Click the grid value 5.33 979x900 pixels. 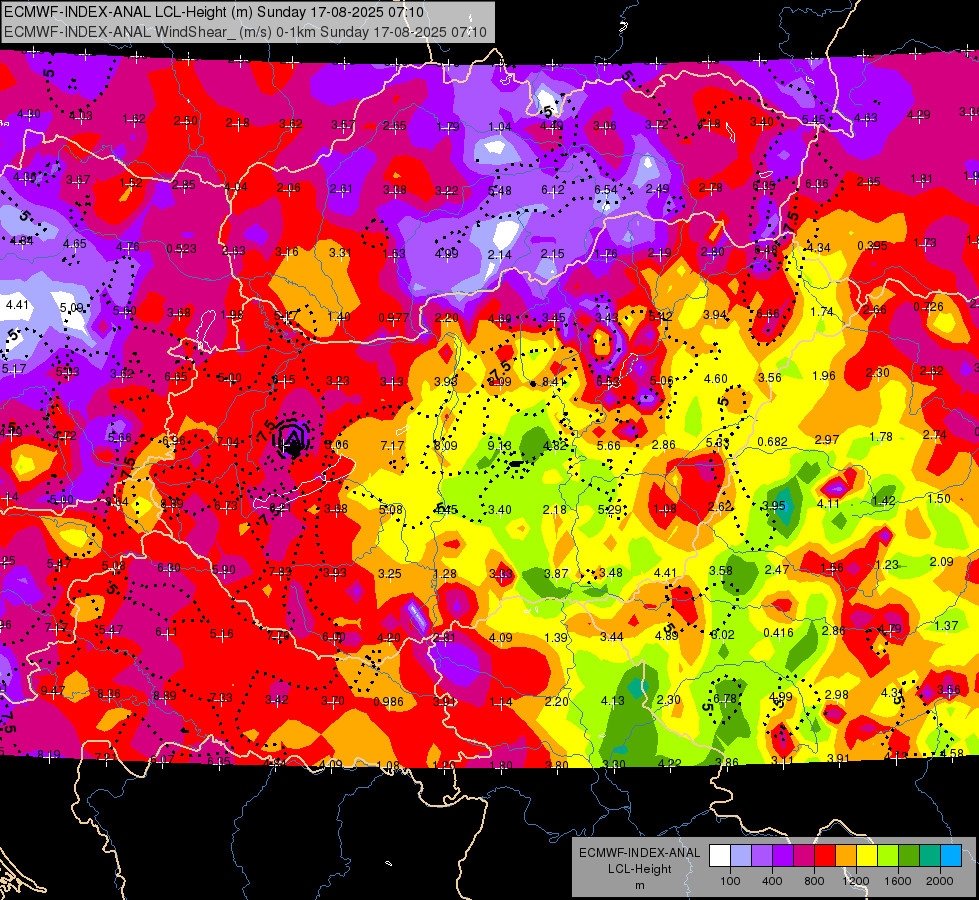pos(717,442)
